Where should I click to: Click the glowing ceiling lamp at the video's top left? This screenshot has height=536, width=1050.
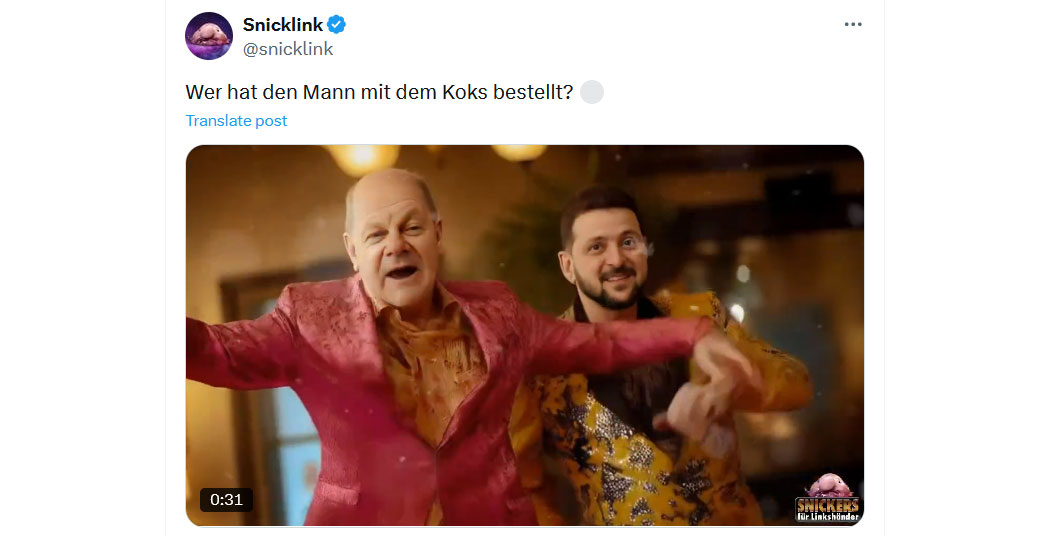362,159
